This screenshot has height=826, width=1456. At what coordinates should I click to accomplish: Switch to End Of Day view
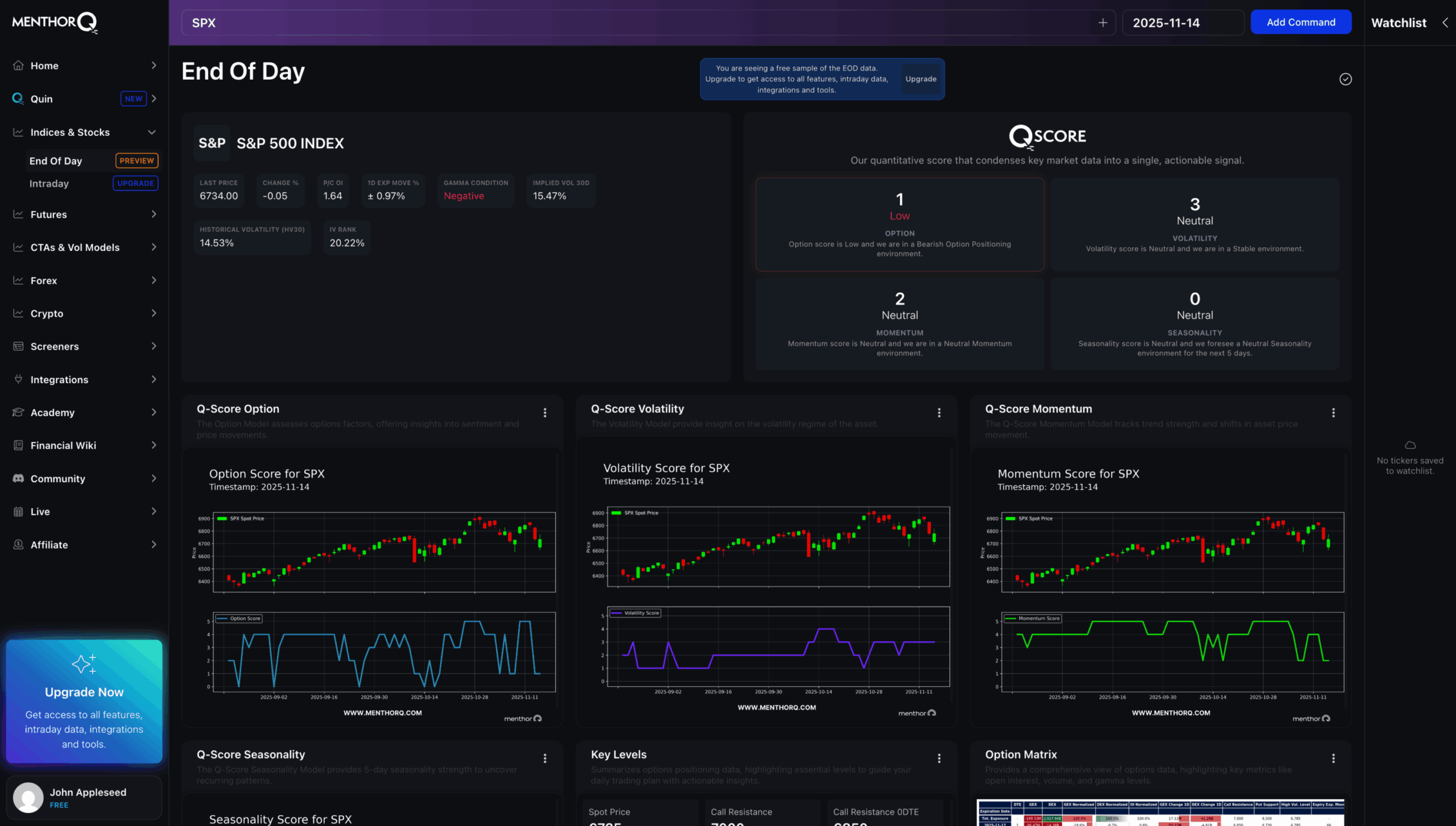point(55,161)
